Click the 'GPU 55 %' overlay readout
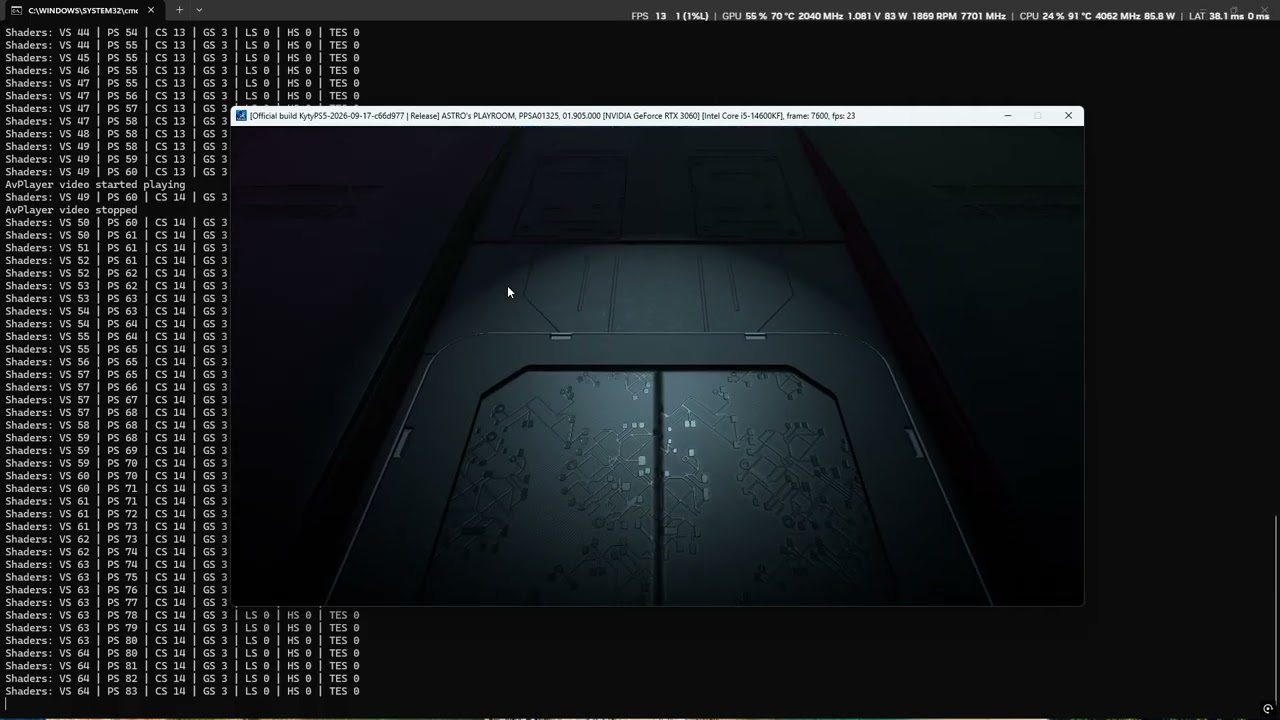The height and width of the screenshot is (720, 1280). (x=743, y=16)
